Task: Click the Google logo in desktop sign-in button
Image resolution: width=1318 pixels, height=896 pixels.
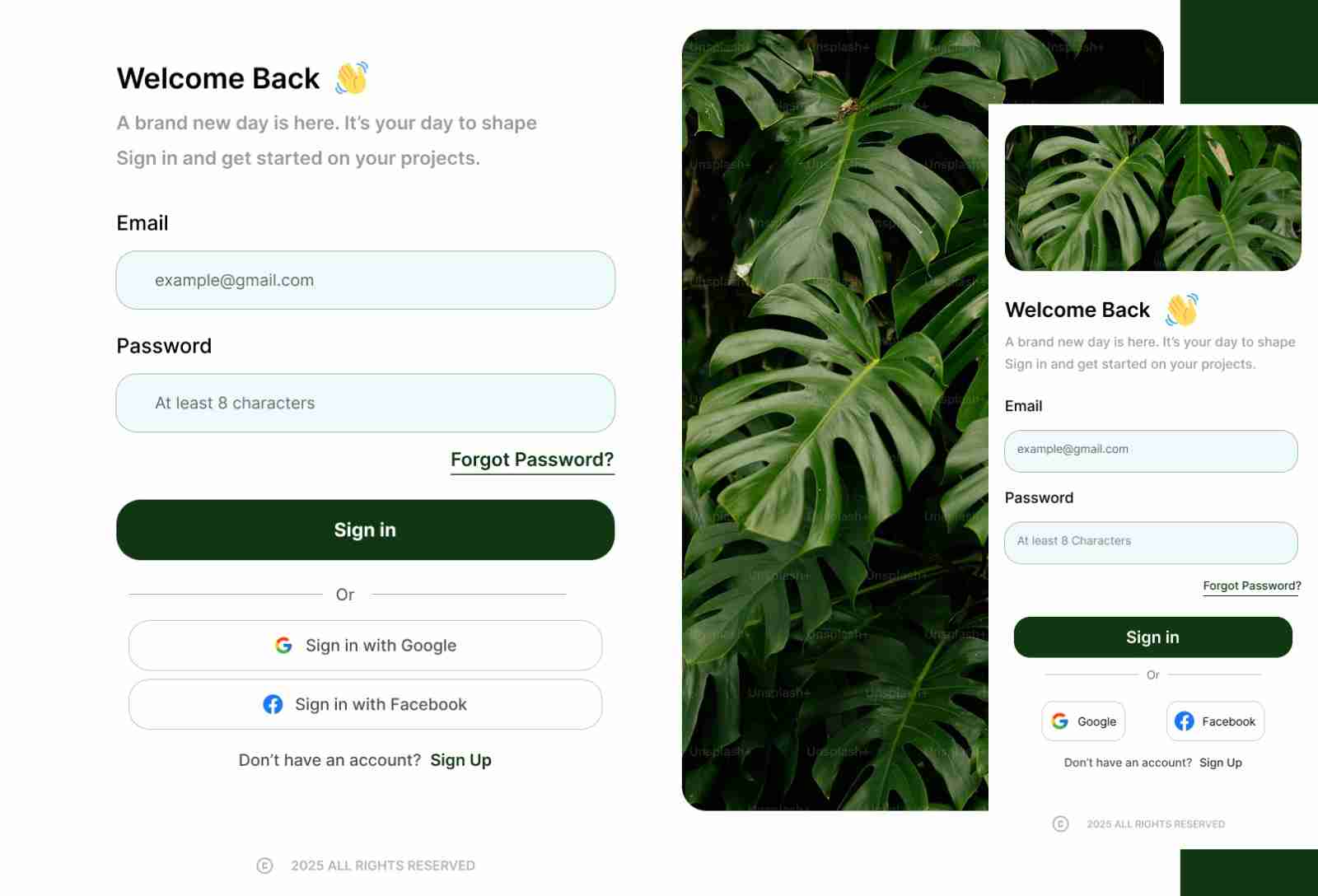Action: click(283, 646)
